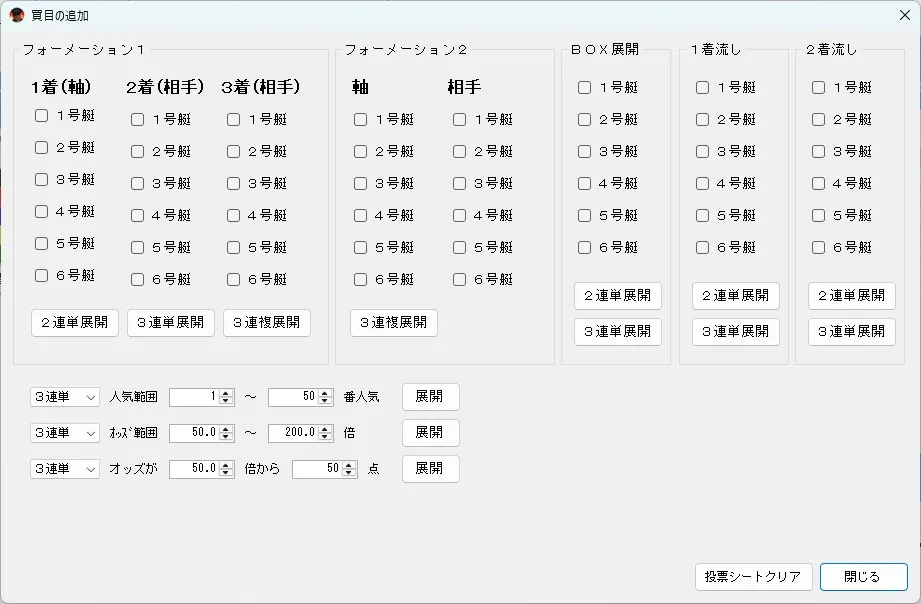Click the 買目の追加 window app icon
The width and height of the screenshot is (921, 604).
pos(17,15)
